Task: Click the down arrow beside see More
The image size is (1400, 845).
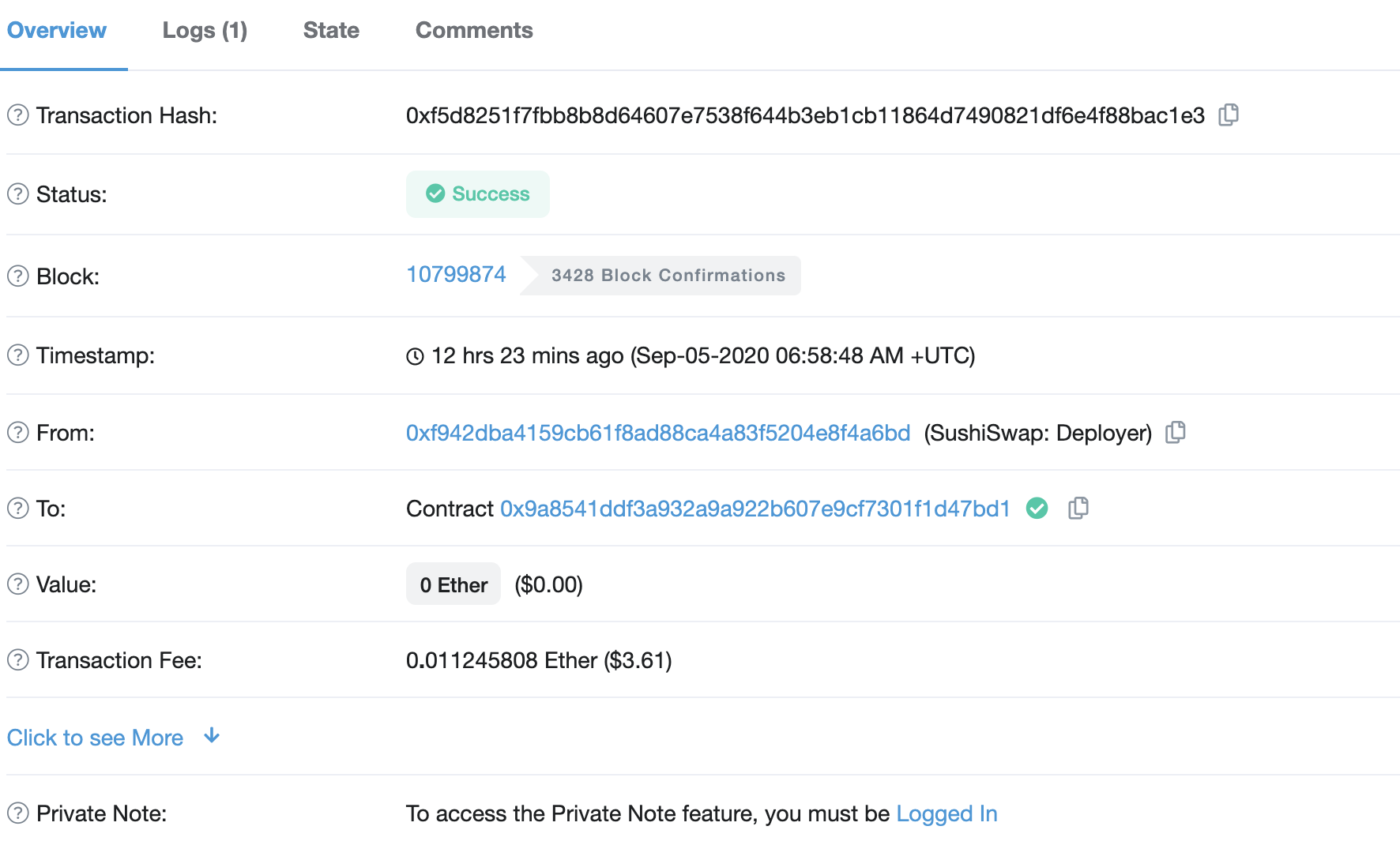Action: (x=211, y=736)
